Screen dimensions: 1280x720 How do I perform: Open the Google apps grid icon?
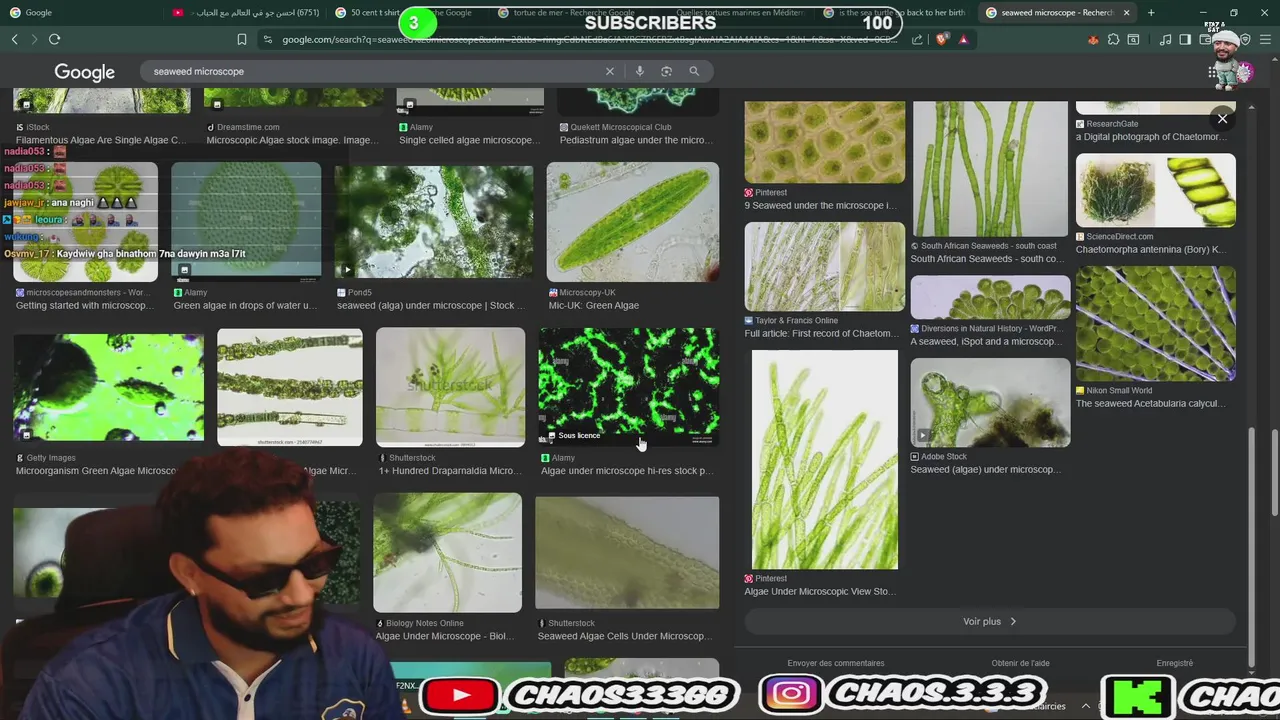[x=1213, y=72]
